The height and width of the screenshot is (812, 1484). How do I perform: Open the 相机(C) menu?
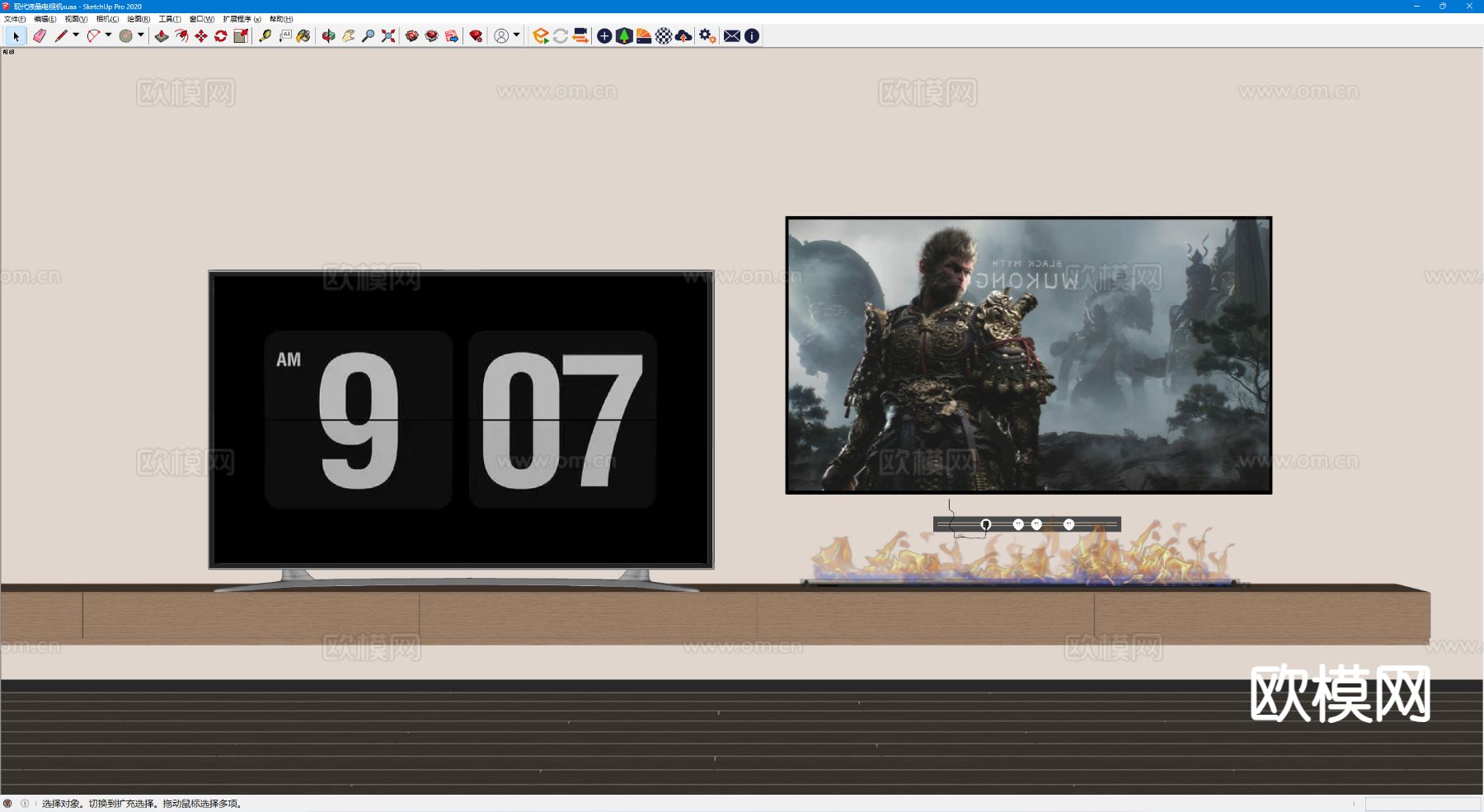click(107, 19)
